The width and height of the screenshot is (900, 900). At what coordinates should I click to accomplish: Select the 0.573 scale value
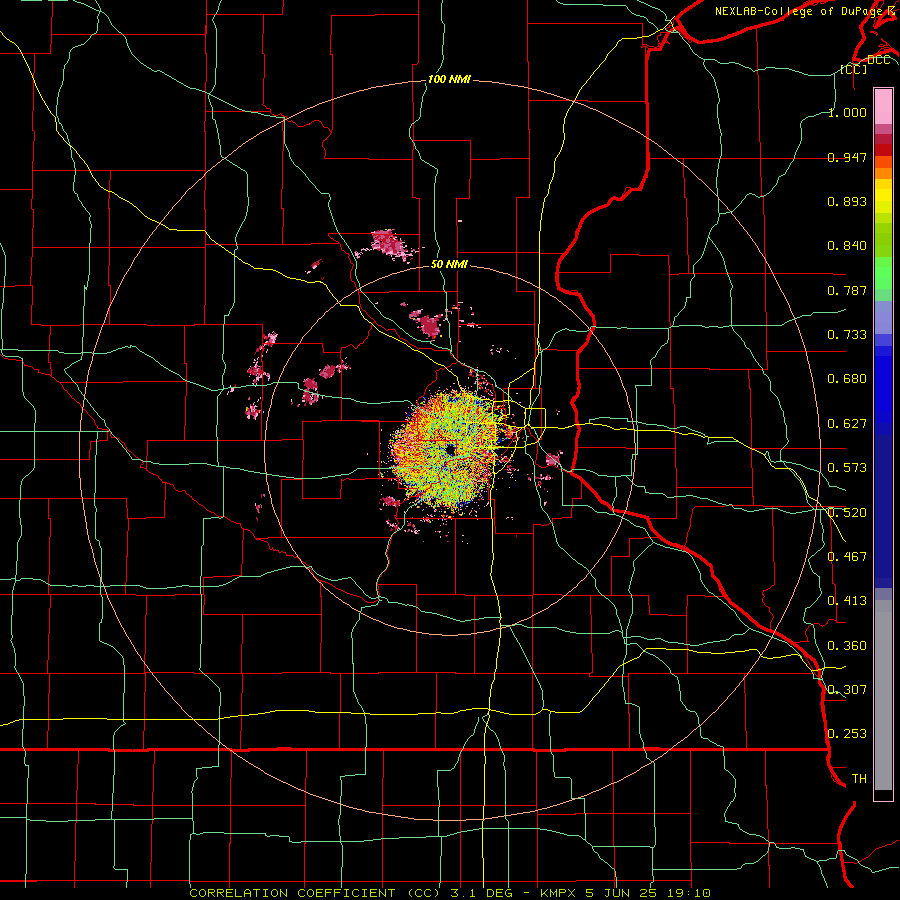pos(847,468)
